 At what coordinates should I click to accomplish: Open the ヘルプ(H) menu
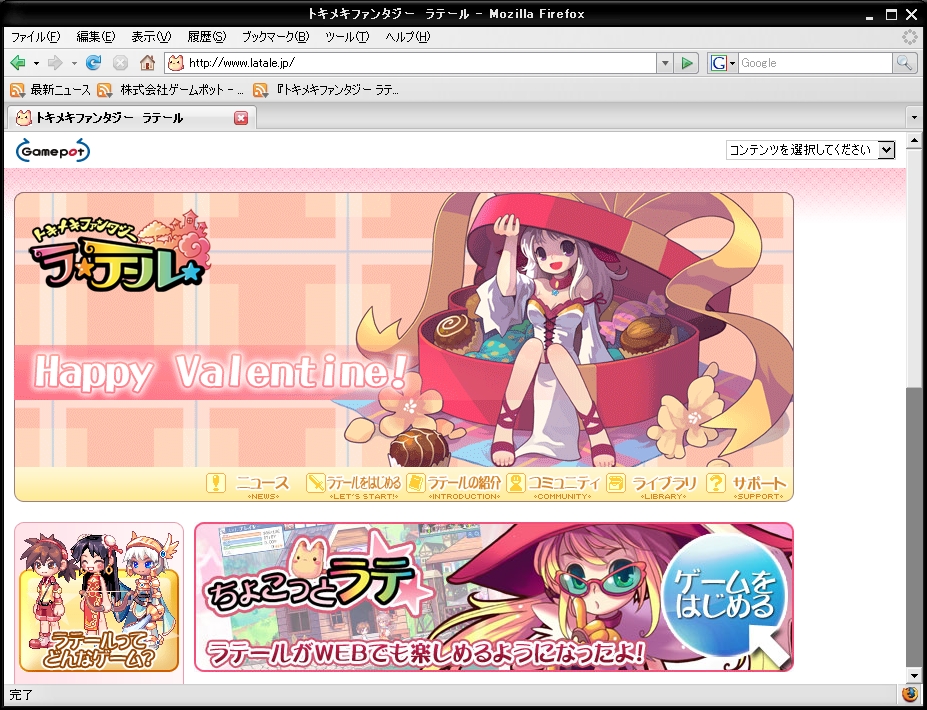click(x=408, y=37)
